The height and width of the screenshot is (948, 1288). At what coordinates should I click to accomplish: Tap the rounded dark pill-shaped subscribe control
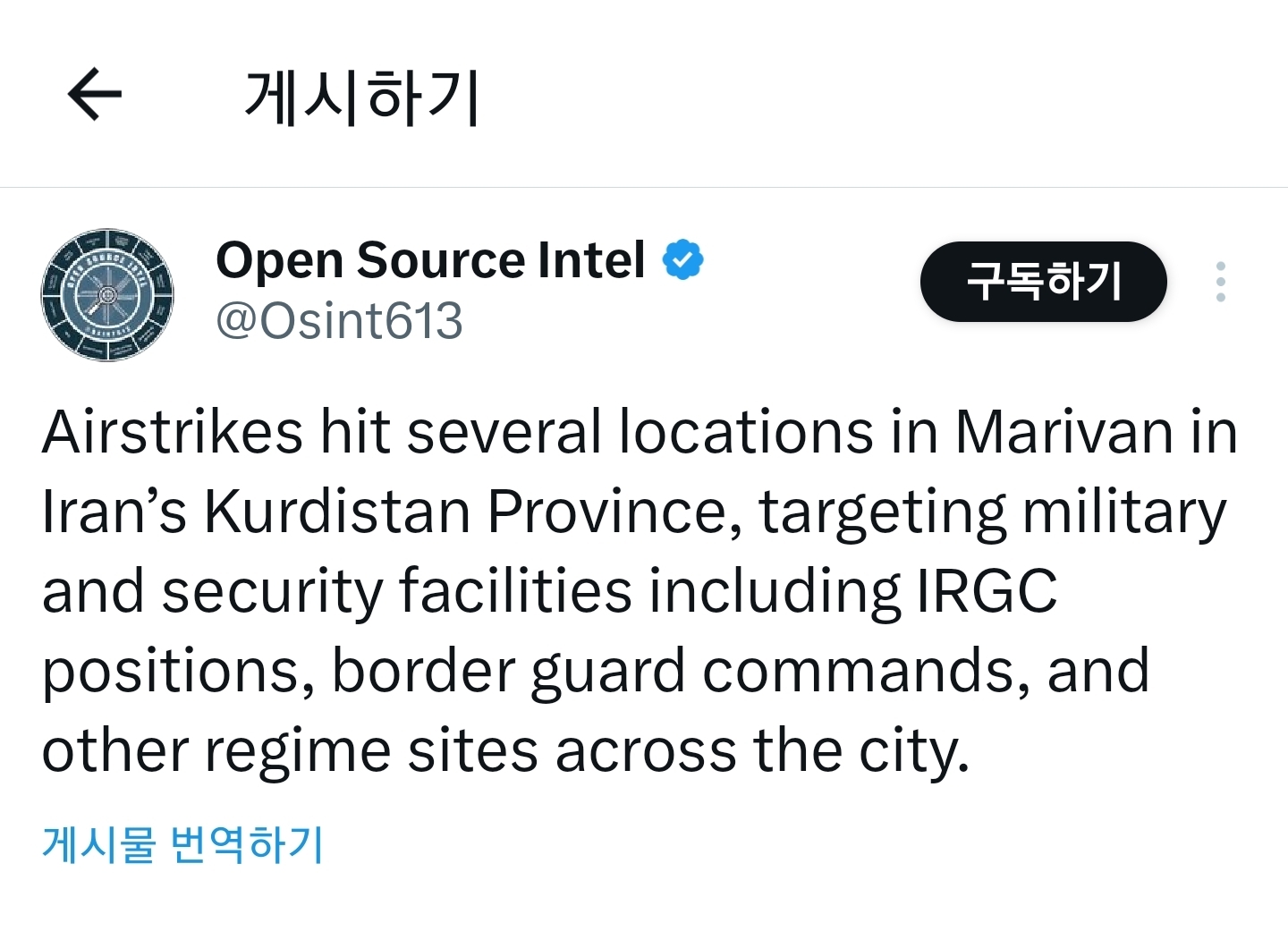1043,282
